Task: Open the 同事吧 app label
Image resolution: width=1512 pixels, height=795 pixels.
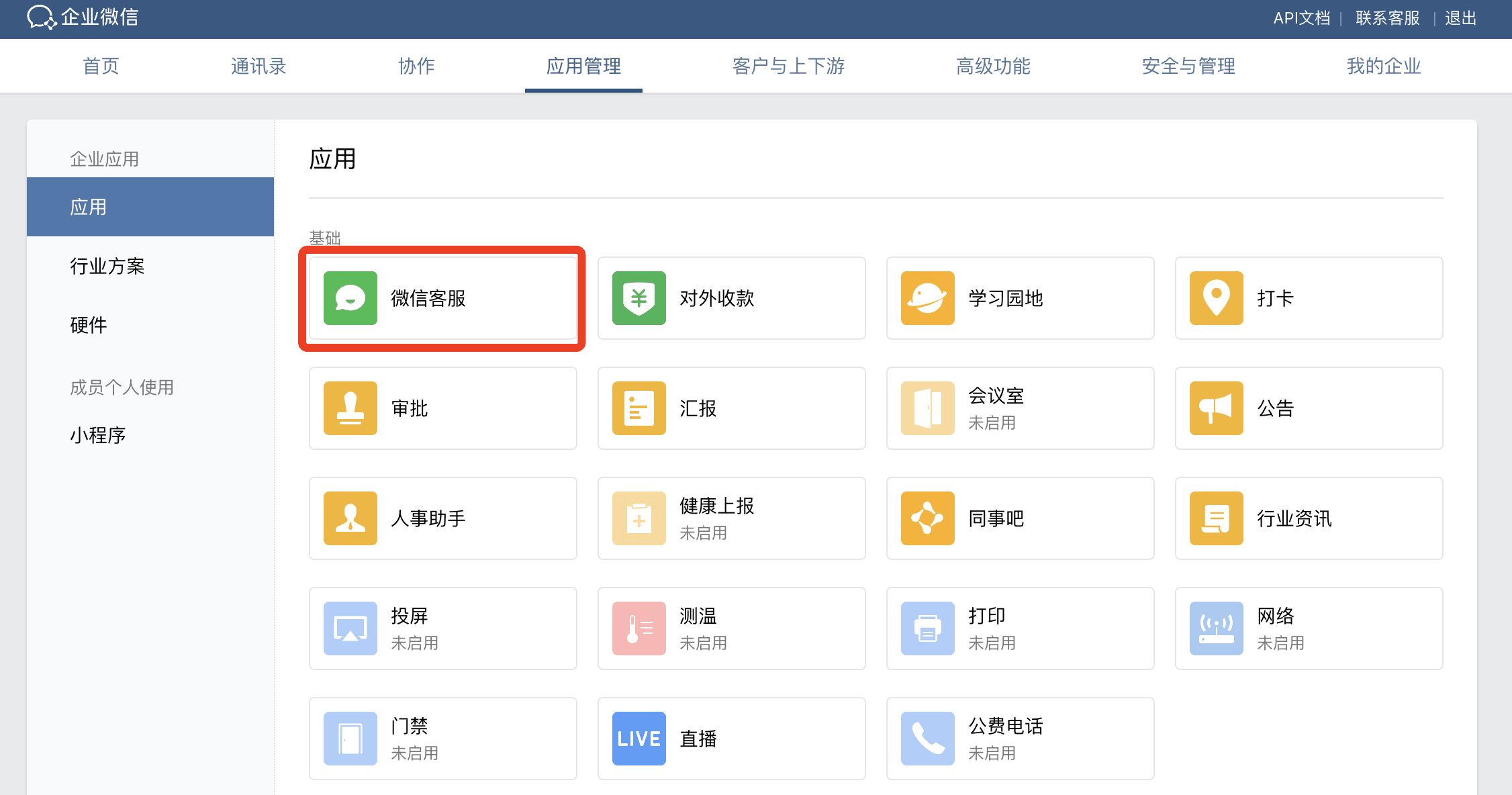Action: [x=996, y=518]
